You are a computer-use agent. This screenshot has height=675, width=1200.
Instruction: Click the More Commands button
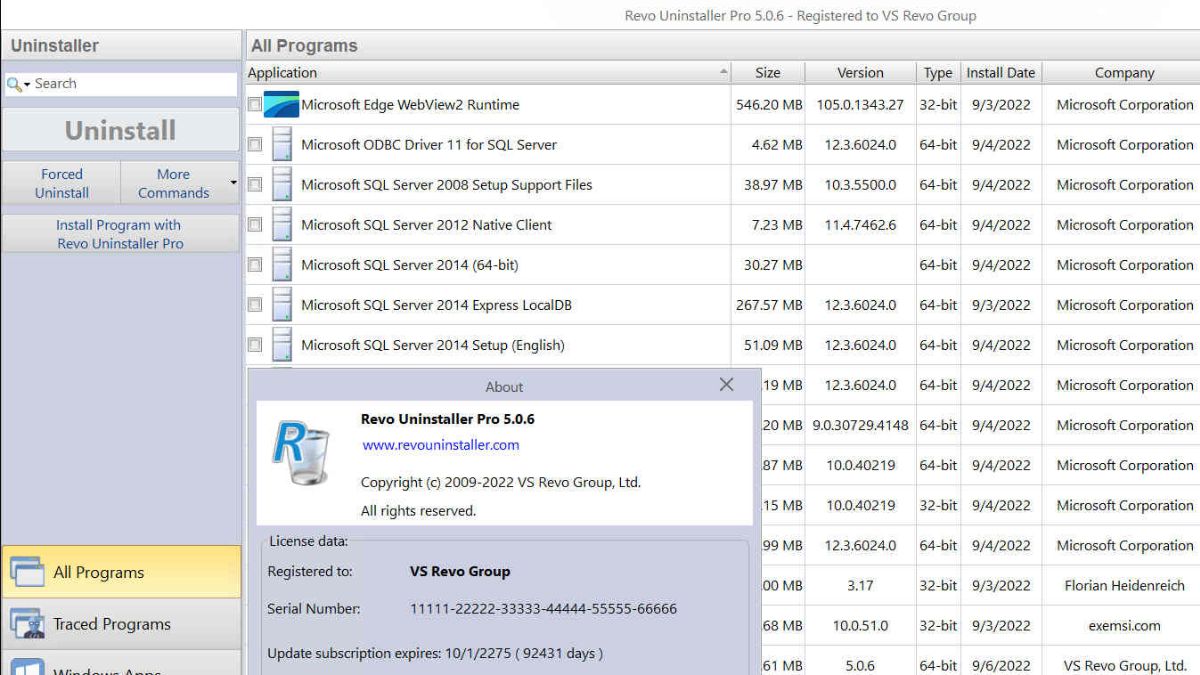[x=174, y=183]
